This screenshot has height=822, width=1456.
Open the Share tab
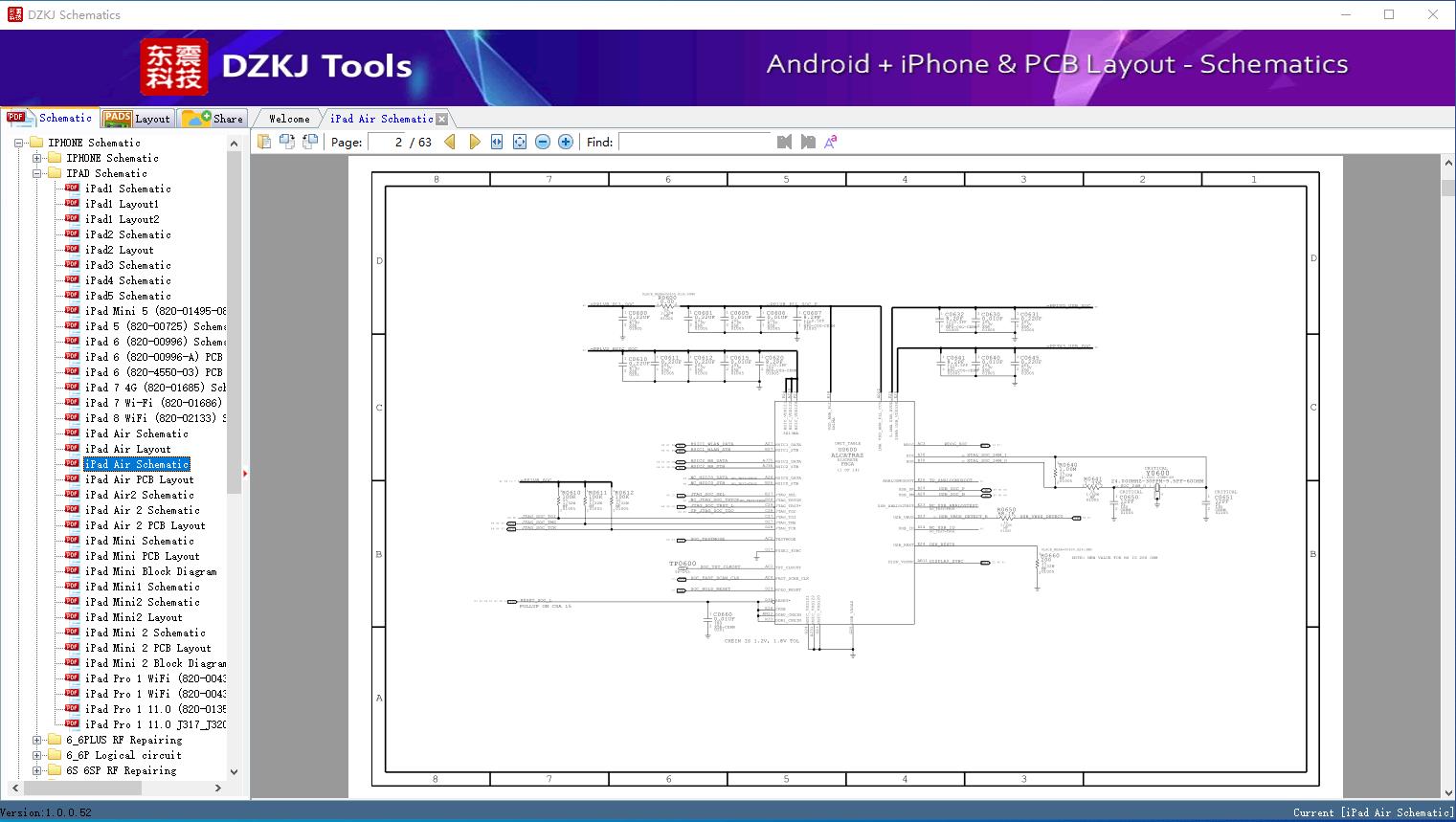pyautogui.click(x=213, y=119)
